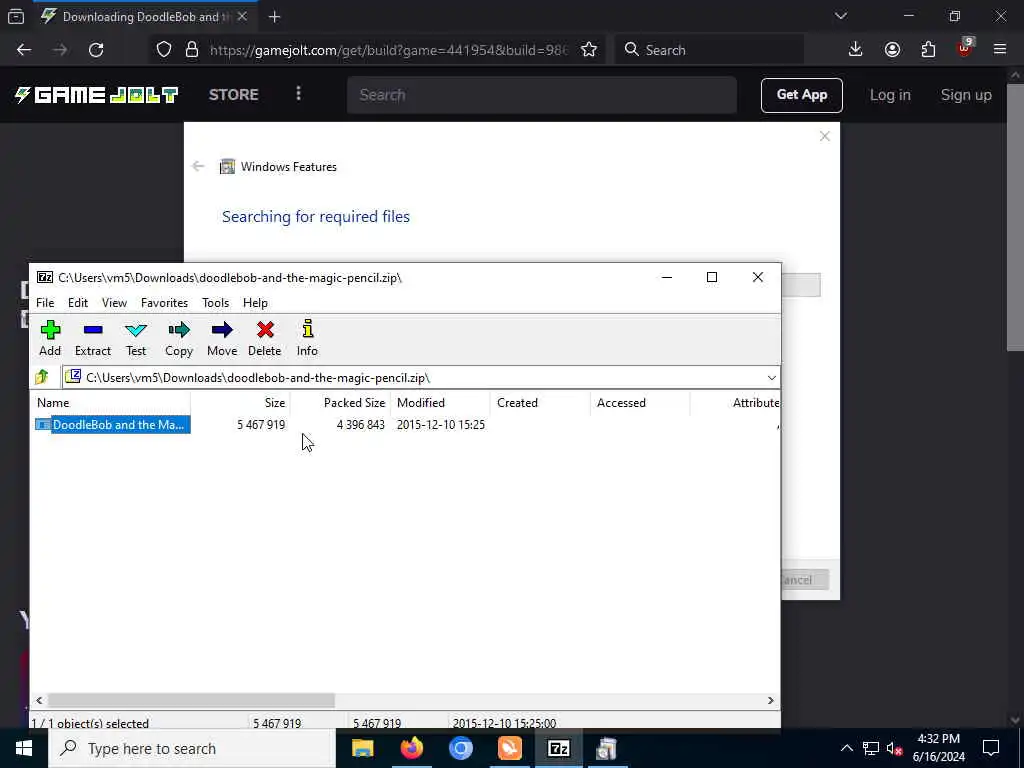
Task: Click the file size value 5 467 919
Action: pos(261,424)
